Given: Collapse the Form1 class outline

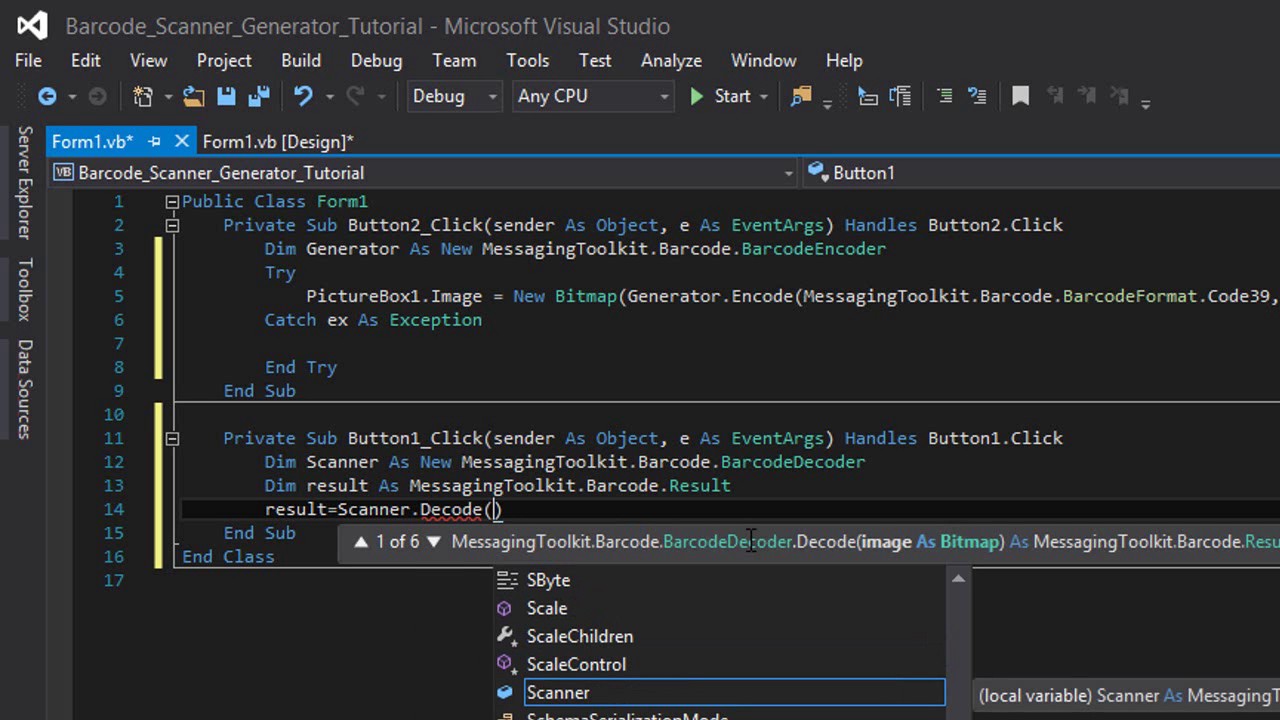Looking at the screenshot, I should (172, 201).
